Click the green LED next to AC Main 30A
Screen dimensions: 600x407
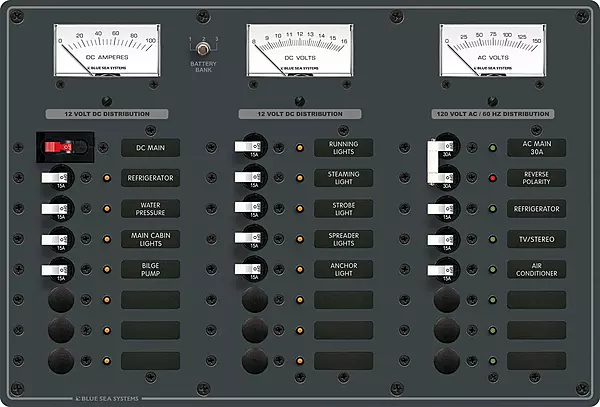pos(493,148)
